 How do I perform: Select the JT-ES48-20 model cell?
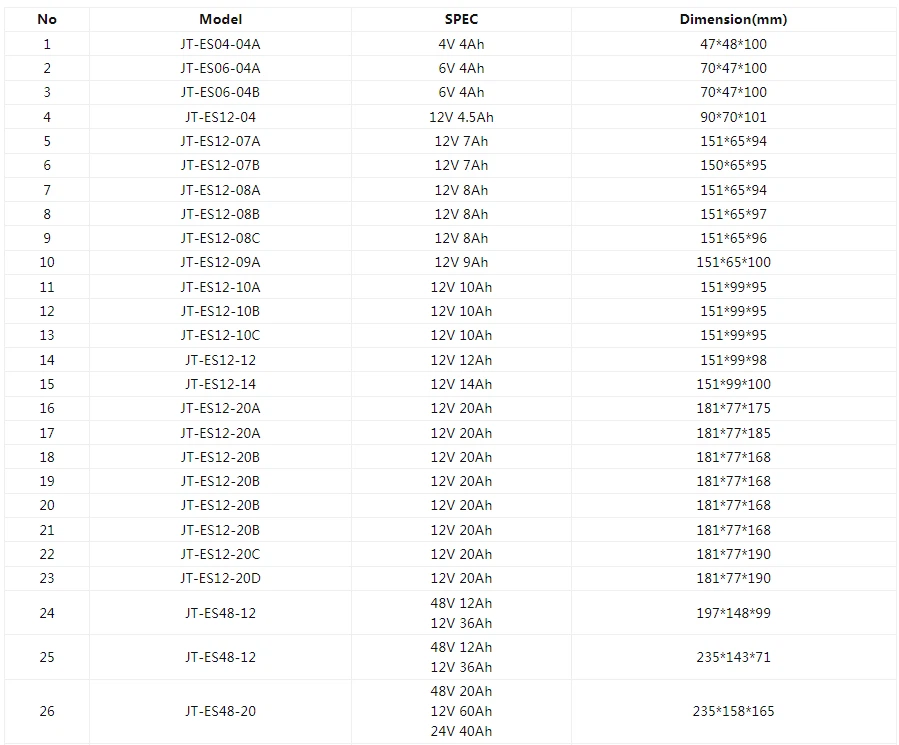220,711
